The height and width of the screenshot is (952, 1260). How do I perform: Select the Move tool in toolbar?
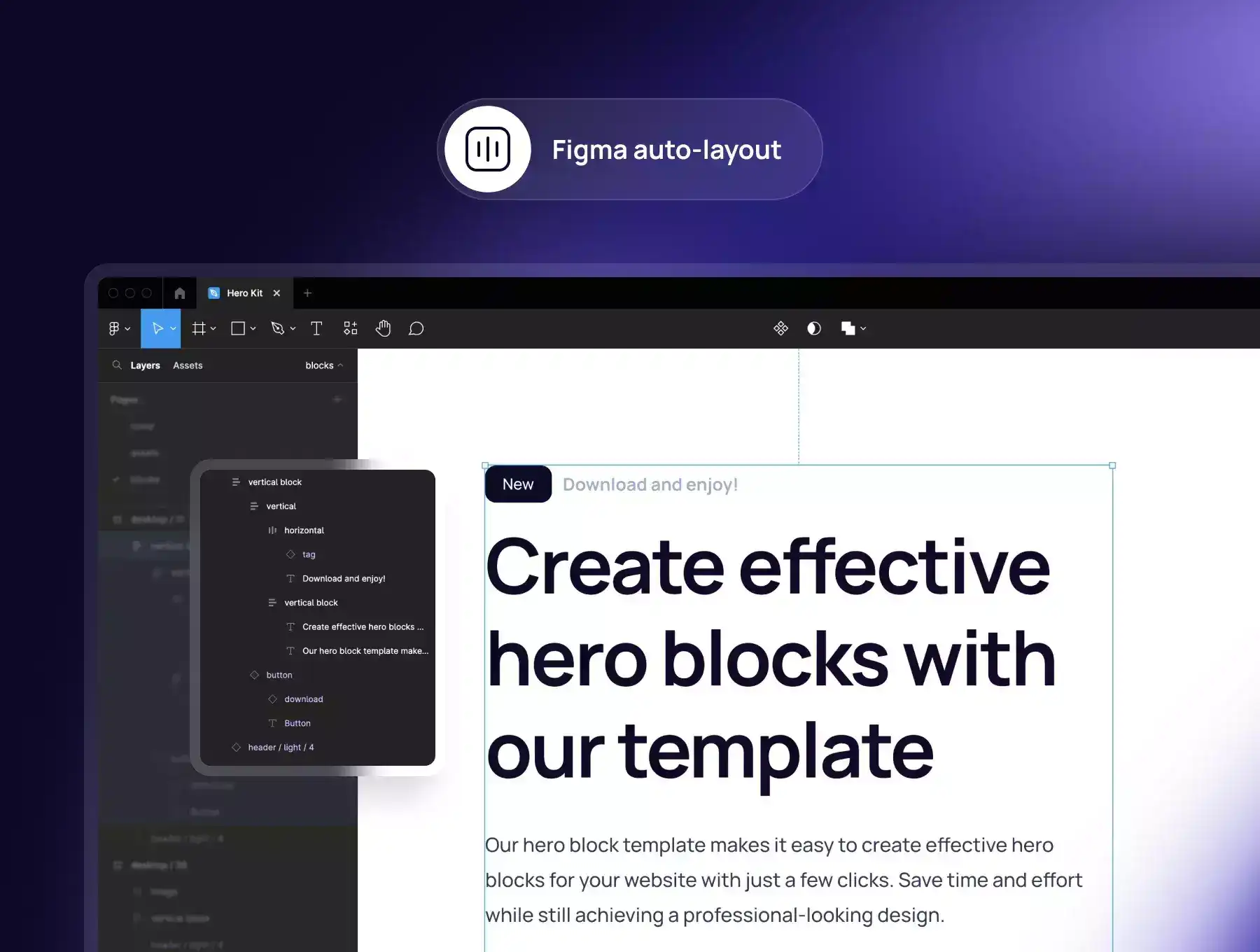pos(157,328)
